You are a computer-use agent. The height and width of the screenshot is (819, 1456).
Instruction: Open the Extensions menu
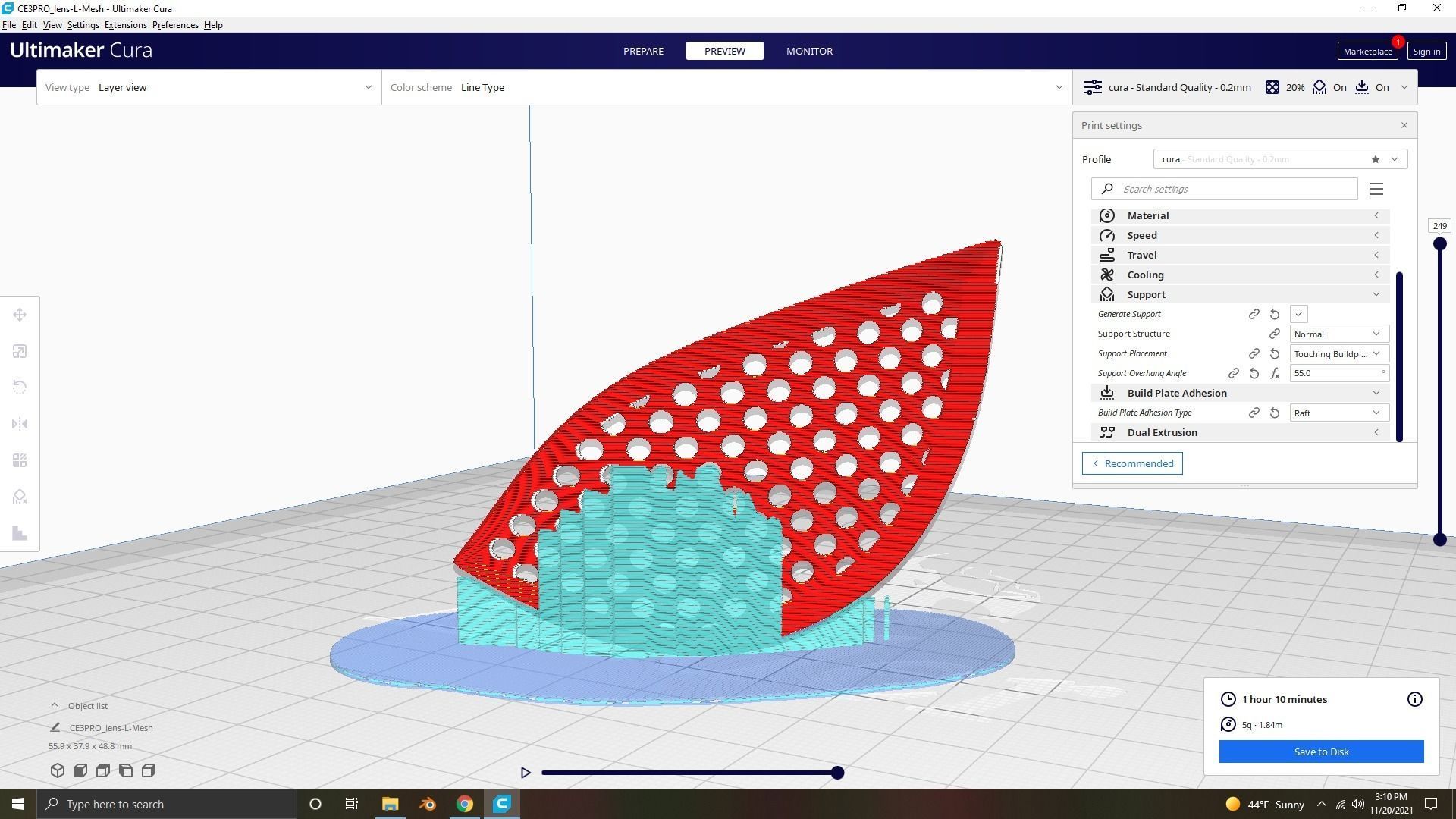click(x=125, y=25)
